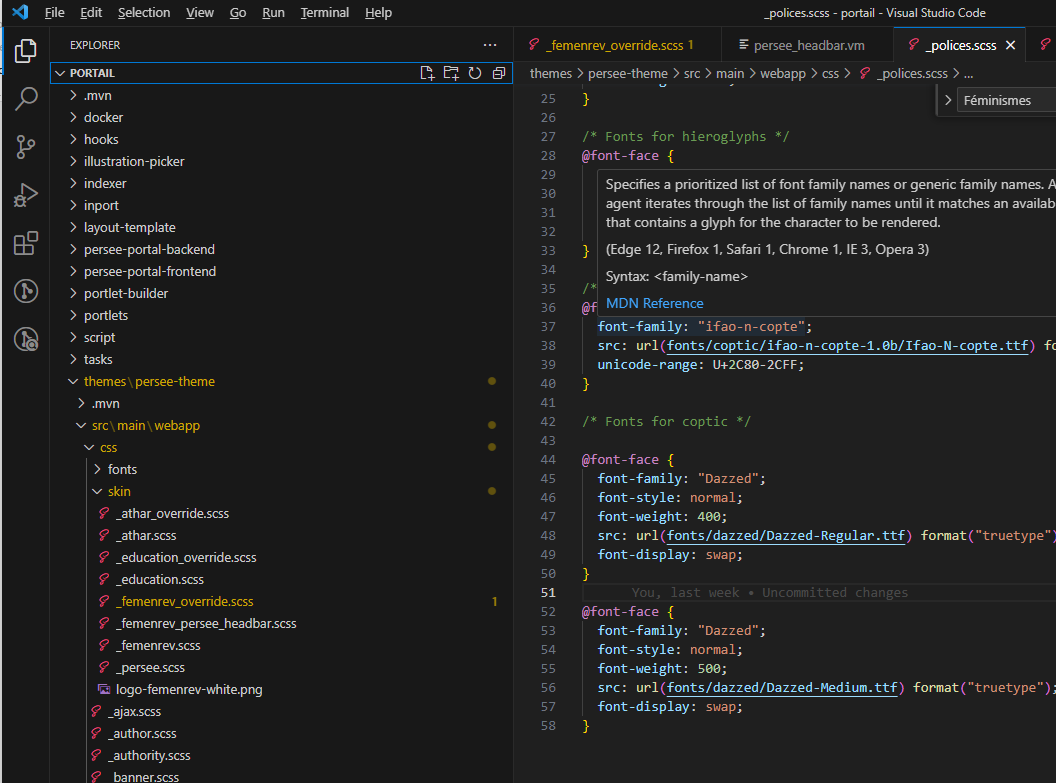Click the New Folder icon in Explorer
Viewport: 1056px width, 783px height.
(x=451, y=73)
